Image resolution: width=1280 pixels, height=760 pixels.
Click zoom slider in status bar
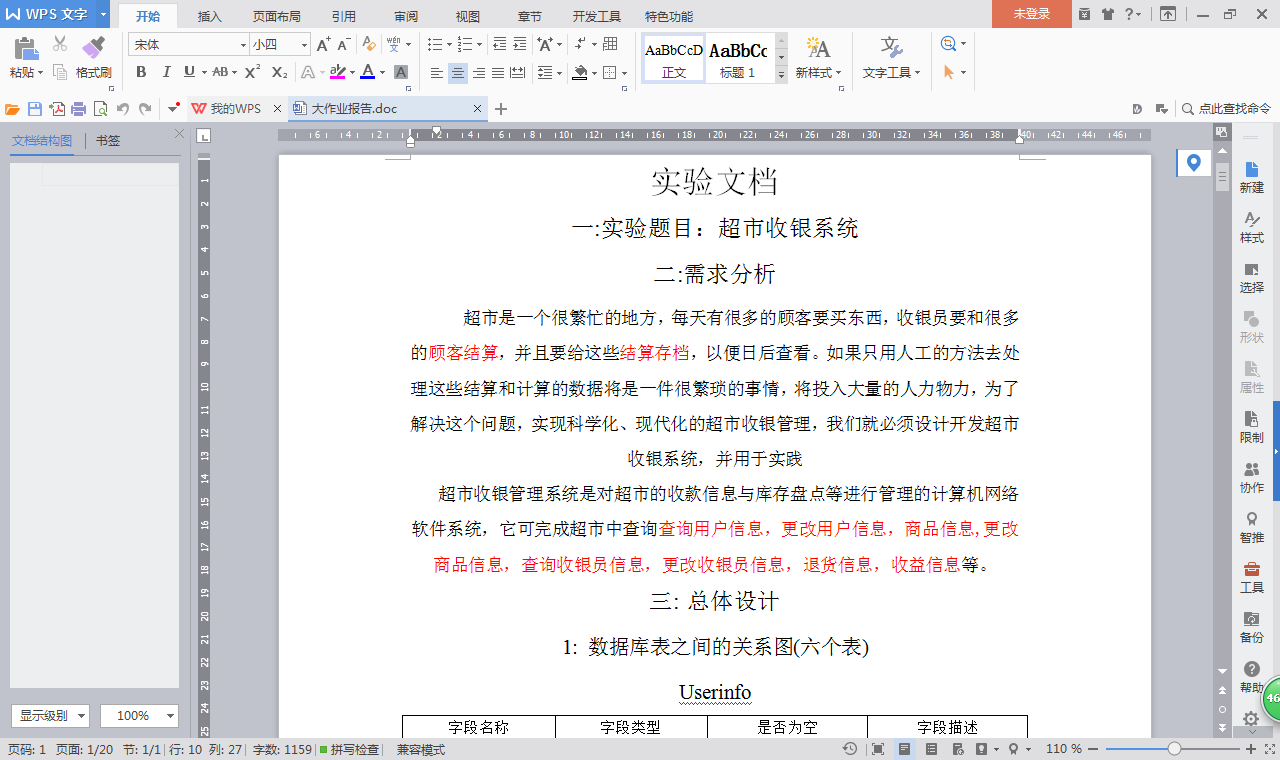(1175, 749)
